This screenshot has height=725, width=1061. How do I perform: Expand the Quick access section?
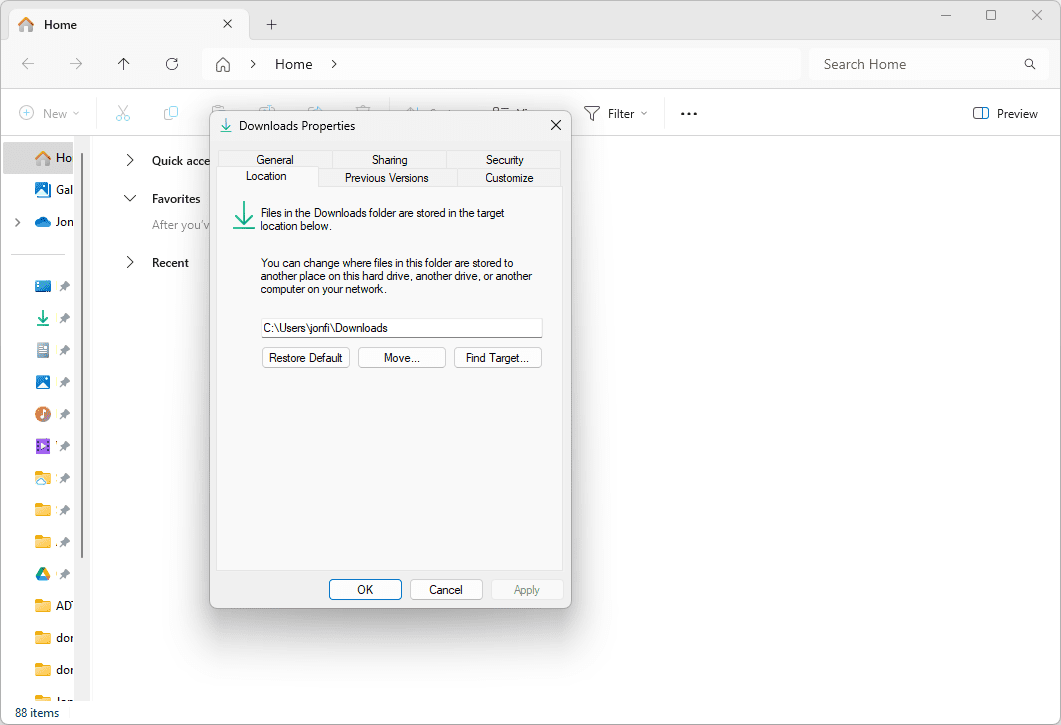[x=130, y=160]
